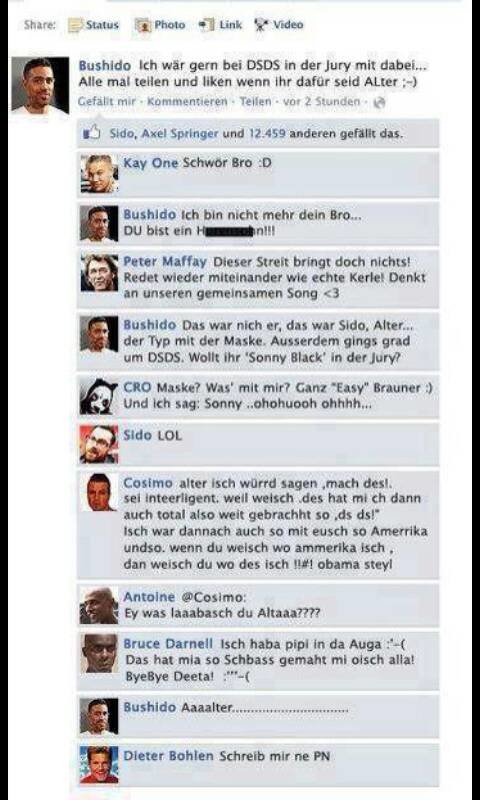Open Sido's avatar thumbnail
This screenshot has height=800, width=480.
coord(99,444)
